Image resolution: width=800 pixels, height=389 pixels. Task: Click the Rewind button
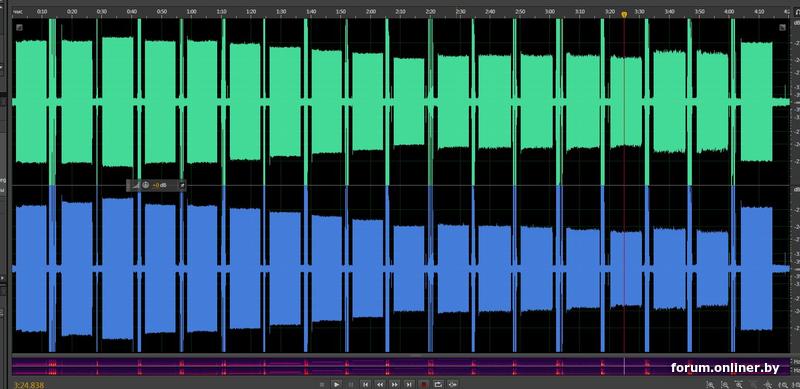coord(380,384)
